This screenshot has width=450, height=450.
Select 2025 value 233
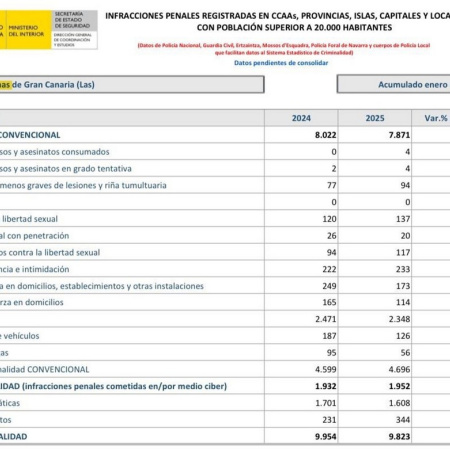(x=403, y=269)
